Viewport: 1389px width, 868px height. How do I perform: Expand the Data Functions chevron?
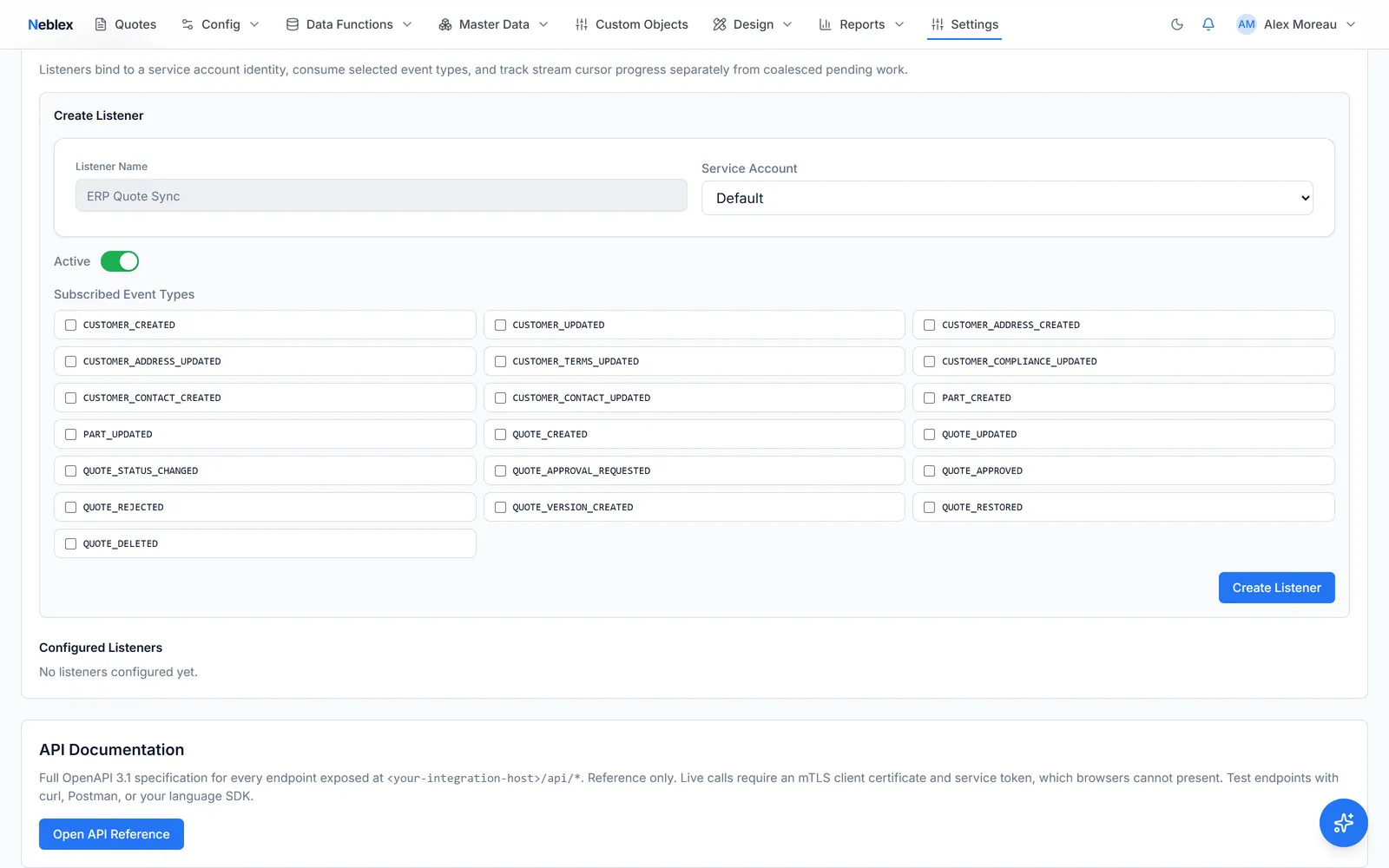coord(407,24)
